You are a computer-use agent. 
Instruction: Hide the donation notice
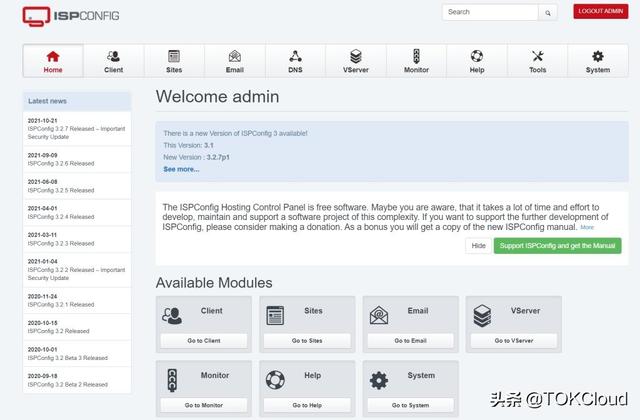479,246
